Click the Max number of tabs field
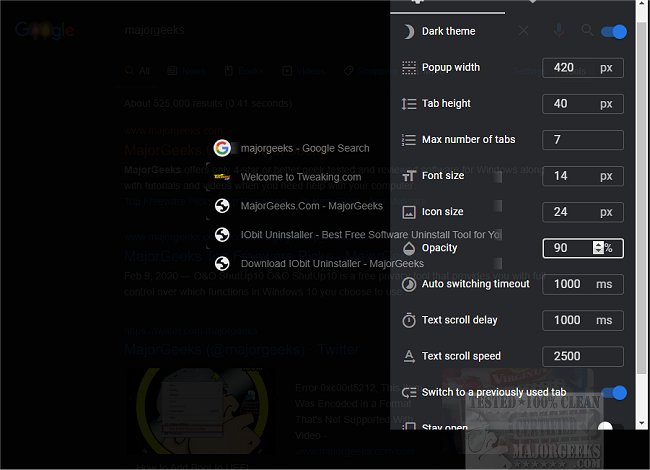 click(583, 140)
